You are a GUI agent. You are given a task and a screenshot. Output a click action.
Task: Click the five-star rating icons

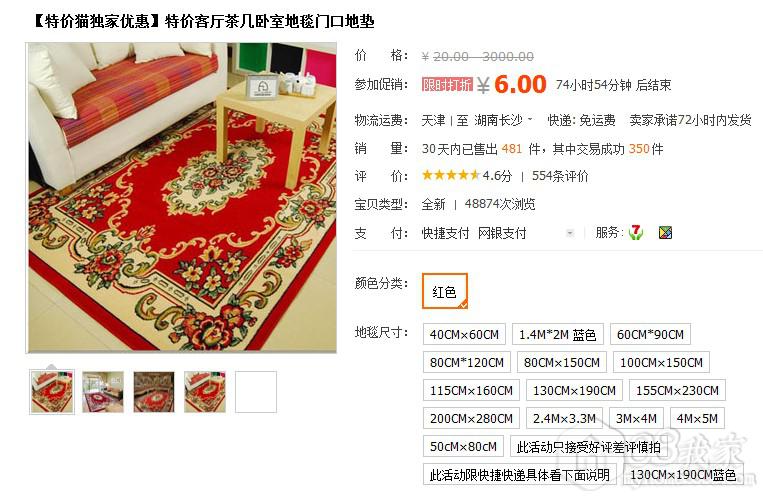[451, 175]
